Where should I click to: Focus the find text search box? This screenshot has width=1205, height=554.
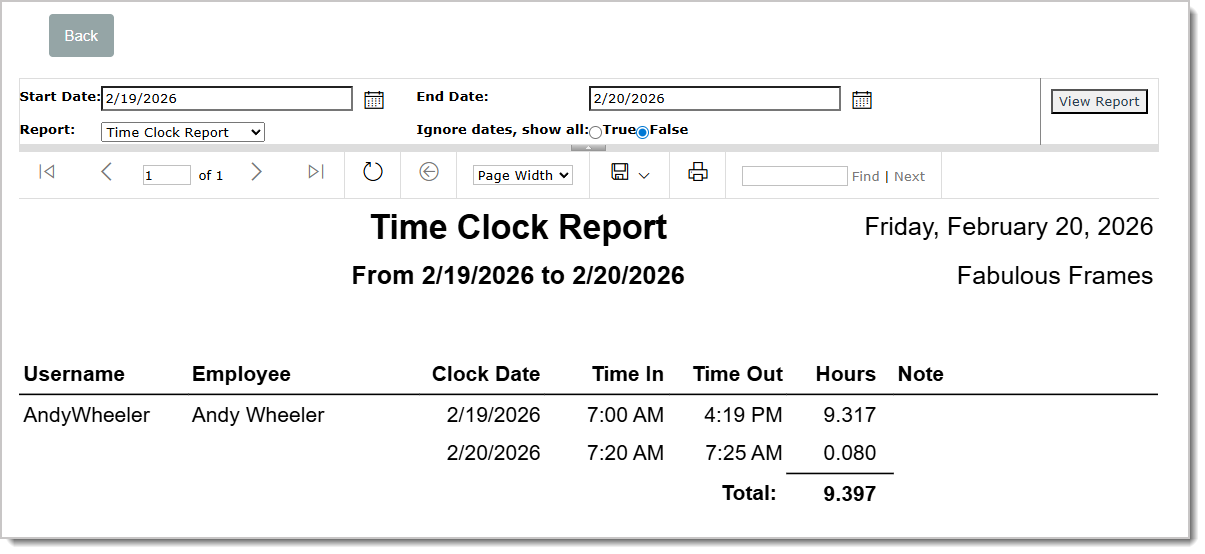tap(794, 176)
